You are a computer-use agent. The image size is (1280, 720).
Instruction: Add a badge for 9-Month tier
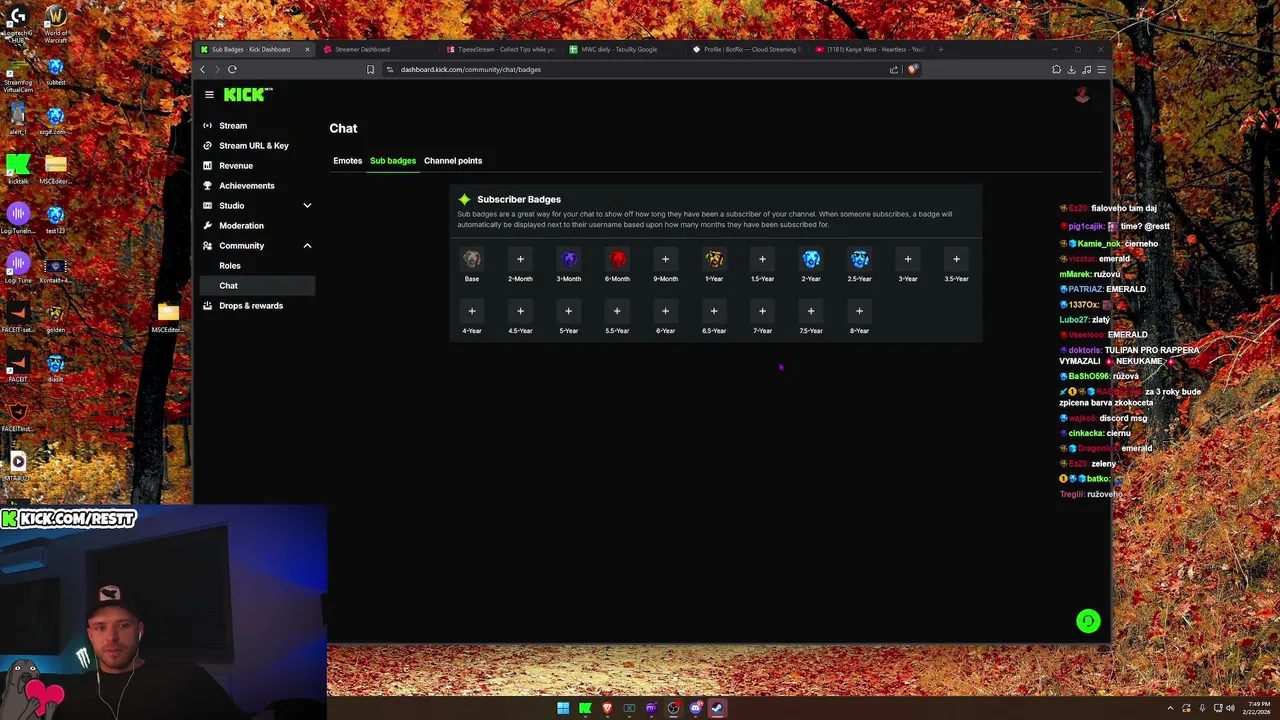(665, 259)
